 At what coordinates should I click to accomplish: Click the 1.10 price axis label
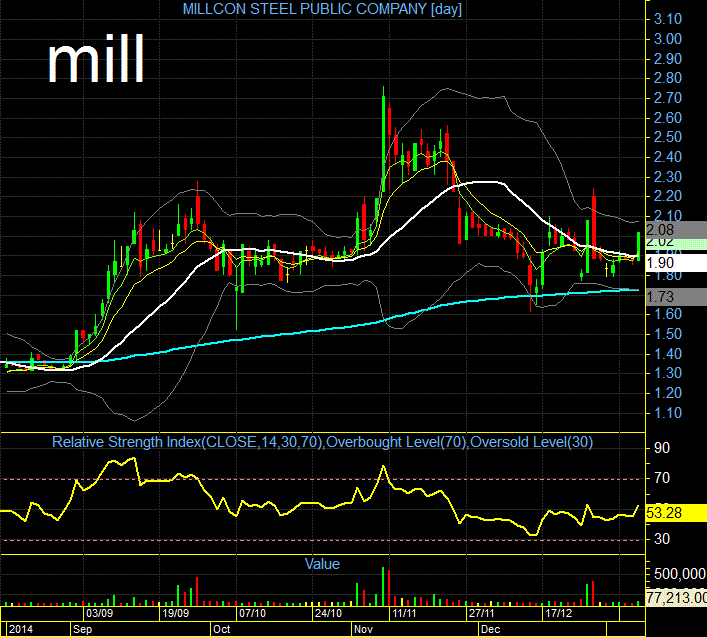[668, 412]
